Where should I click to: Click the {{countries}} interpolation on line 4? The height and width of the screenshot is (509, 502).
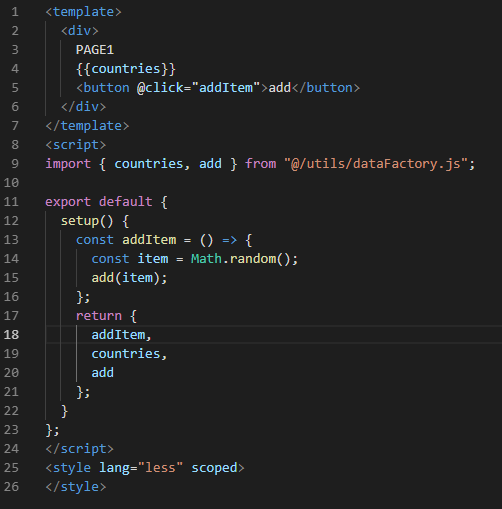126,69
